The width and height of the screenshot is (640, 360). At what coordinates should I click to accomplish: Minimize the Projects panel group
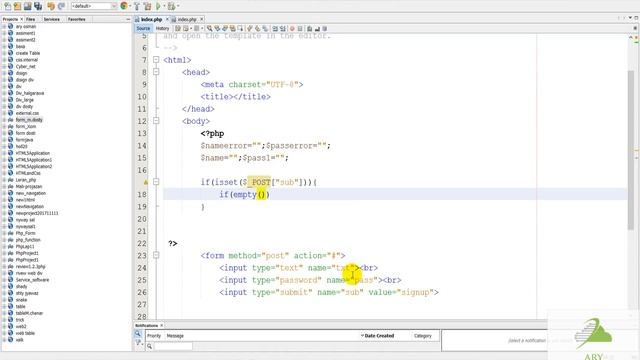tap(128, 19)
